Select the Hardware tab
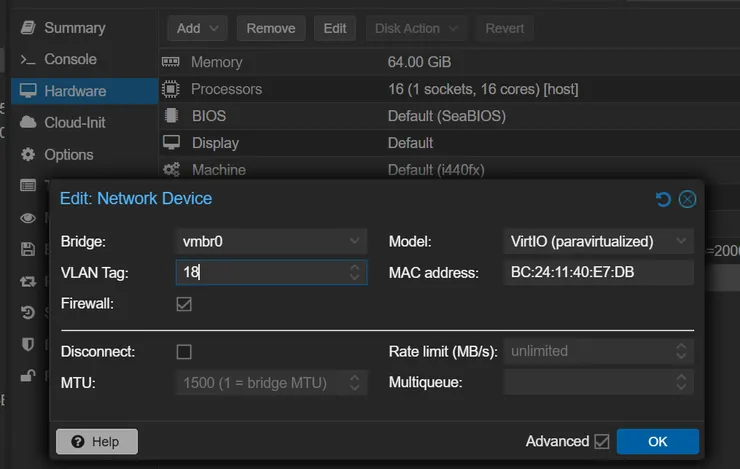740x469 pixels. pos(74,91)
